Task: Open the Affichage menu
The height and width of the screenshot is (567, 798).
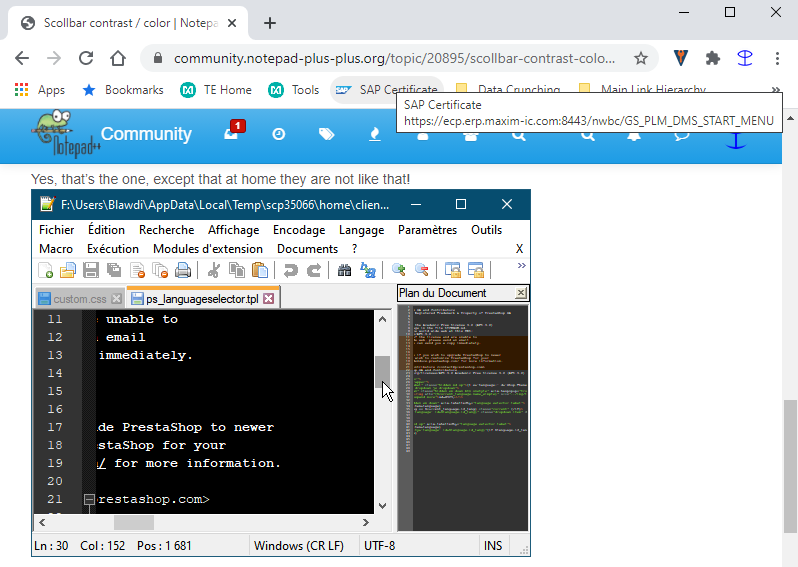Action: 234,230
